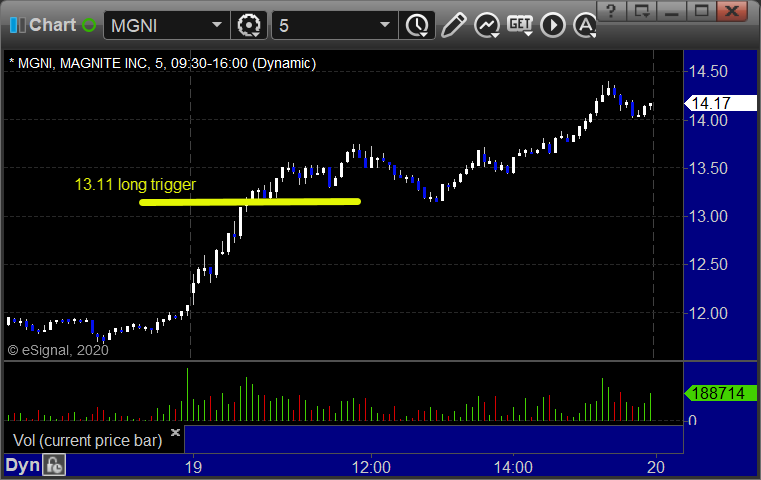Expand the interval dropdown arrow
Image resolution: width=761 pixels, height=480 pixels.
(x=385, y=25)
